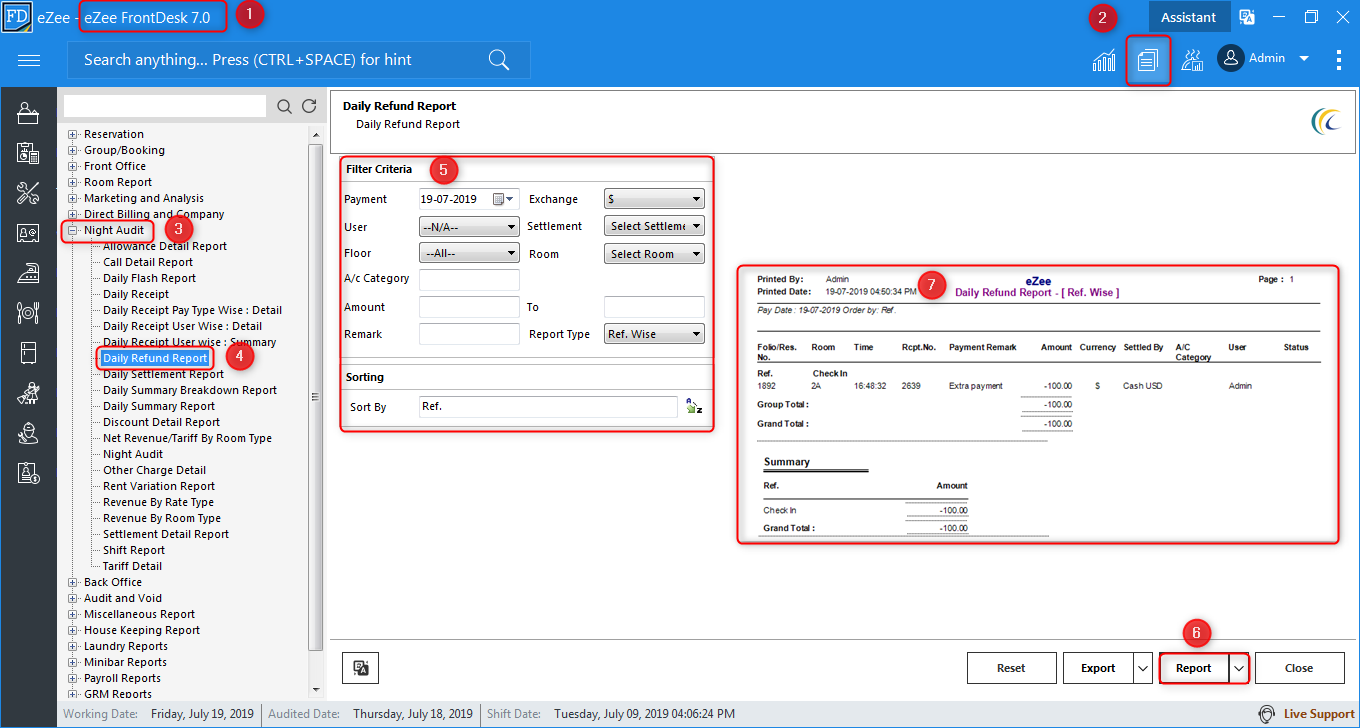Open the Report button dropdown arrow
Screen dimensions: 1360x728
tap(1239, 668)
